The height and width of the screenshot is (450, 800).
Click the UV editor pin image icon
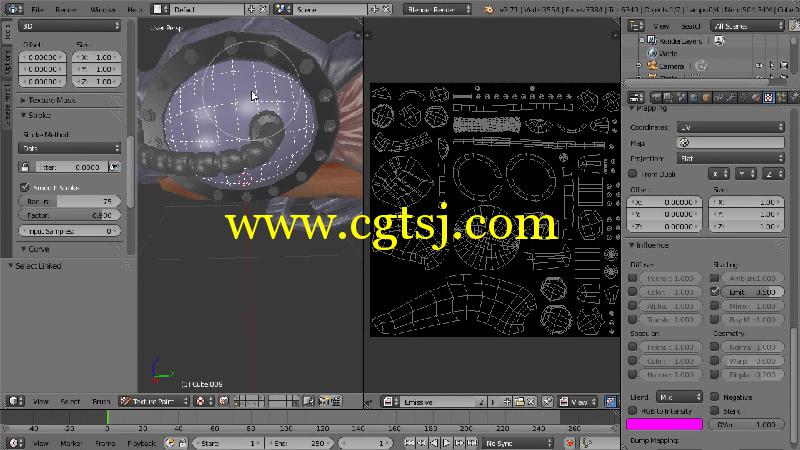547,402
